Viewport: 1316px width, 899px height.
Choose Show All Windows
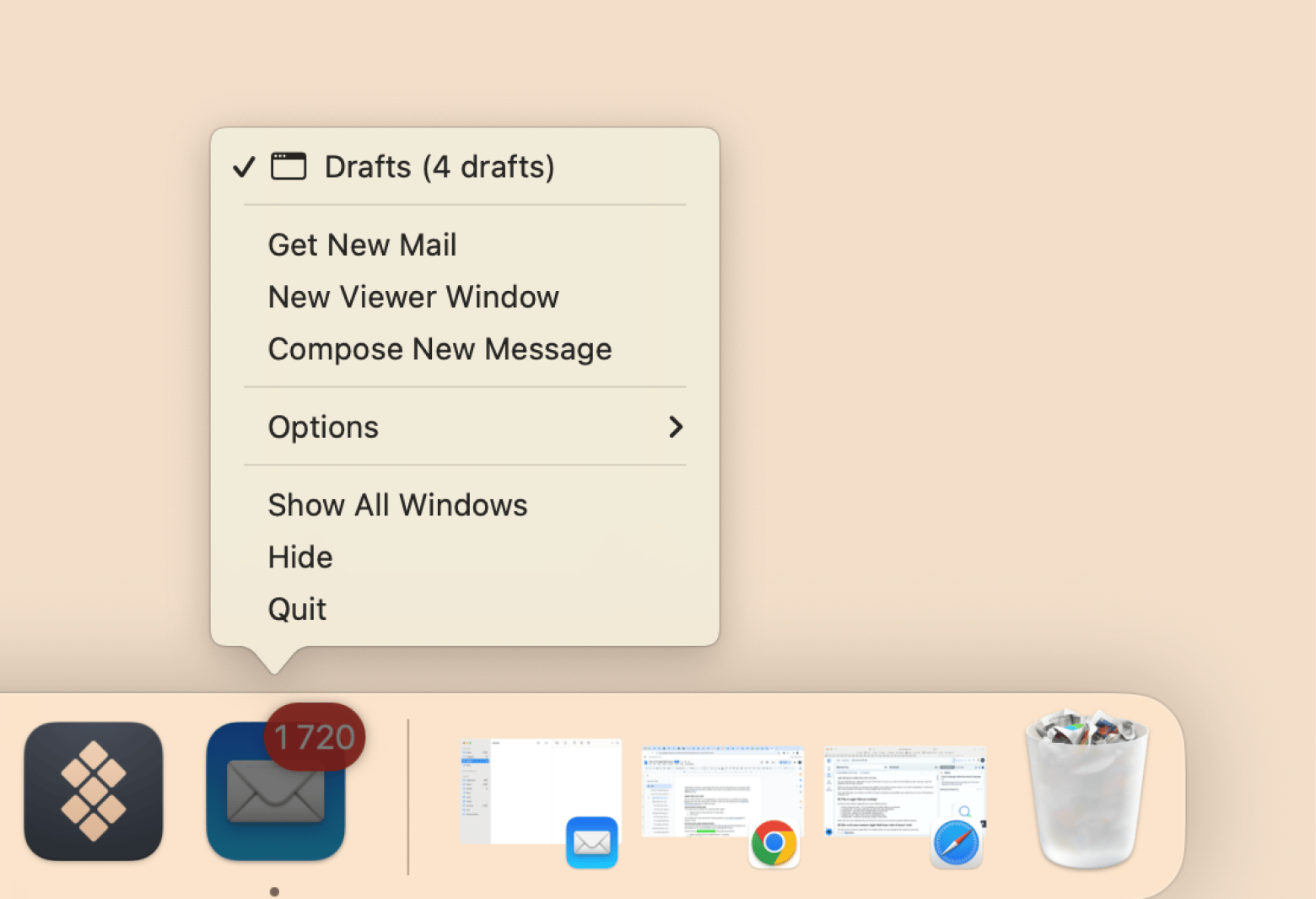coord(397,504)
